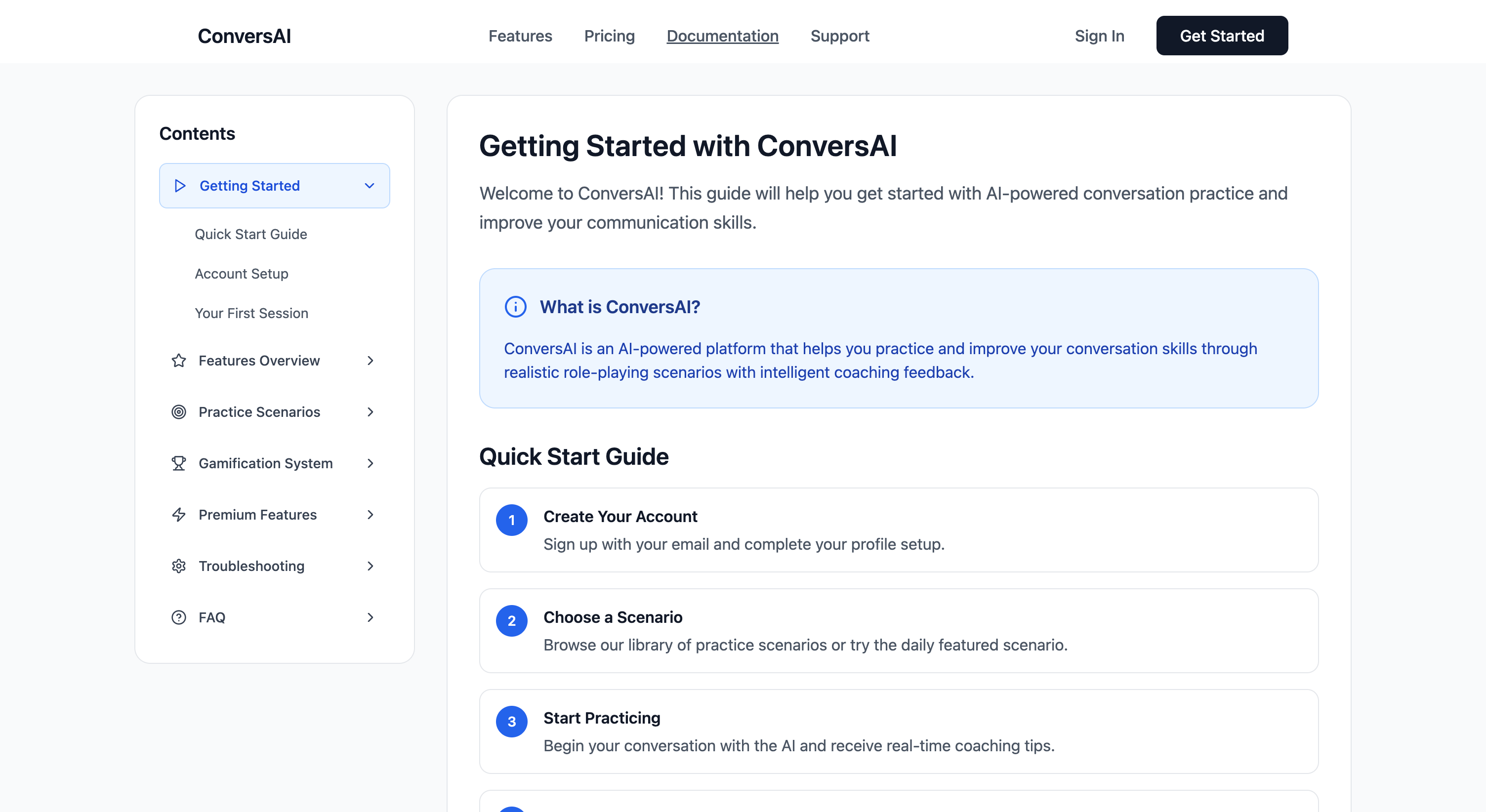Image resolution: width=1486 pixels, height=812 pixels.
Task: Click the 'What is ConversAI?' heading
Action: click(619, 307)
